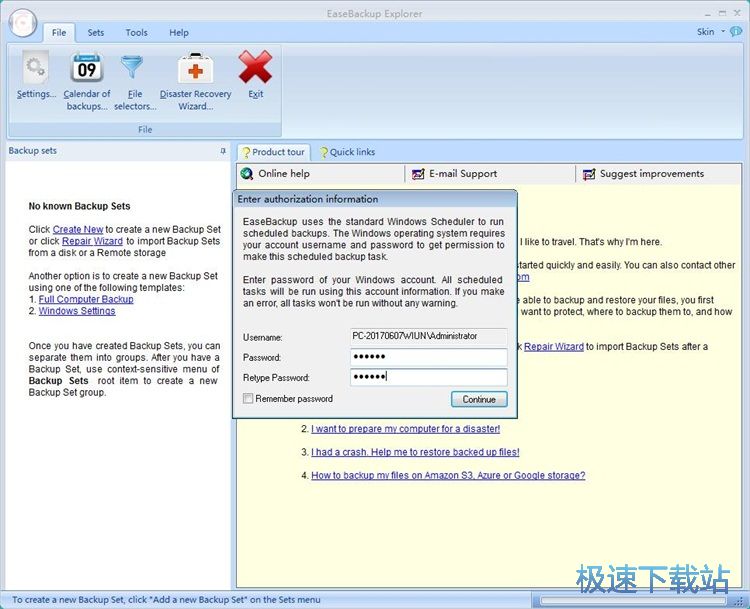Open the Sets ribbon tab
This screenshot has width=750, height=609.
coord(96,33)
